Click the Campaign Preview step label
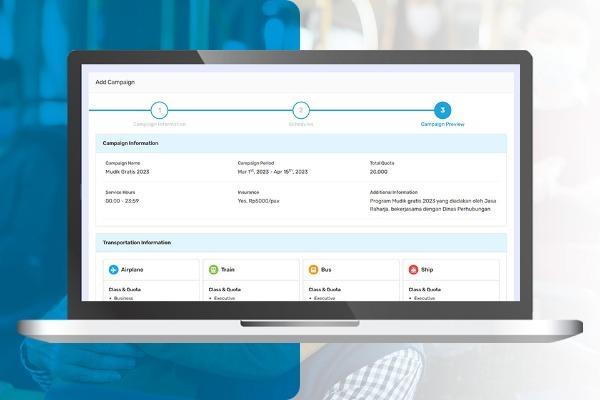This screenshot has width=600, height=400. (x=442, y=124)
